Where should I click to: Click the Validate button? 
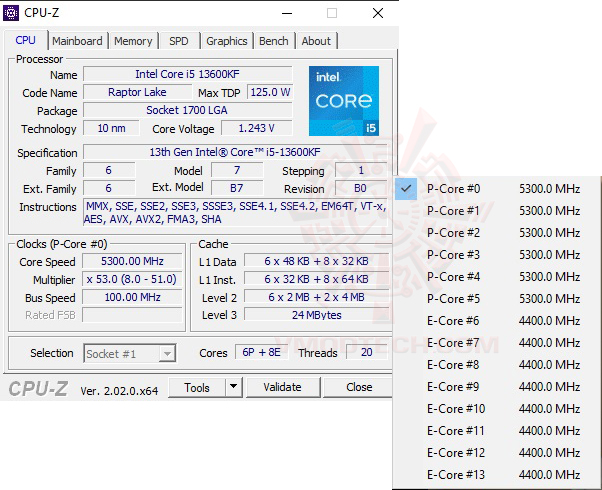pos(283,387)
